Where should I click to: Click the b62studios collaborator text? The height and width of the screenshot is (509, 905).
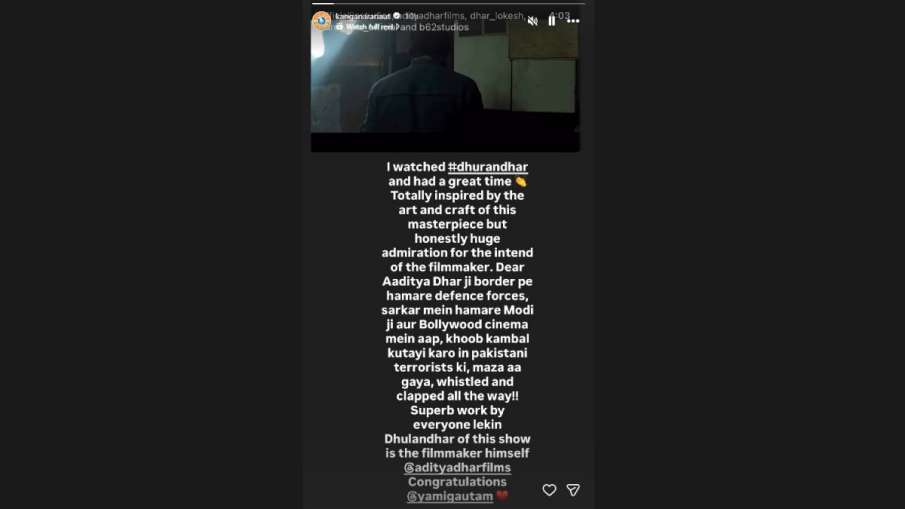tap(444, 27)
